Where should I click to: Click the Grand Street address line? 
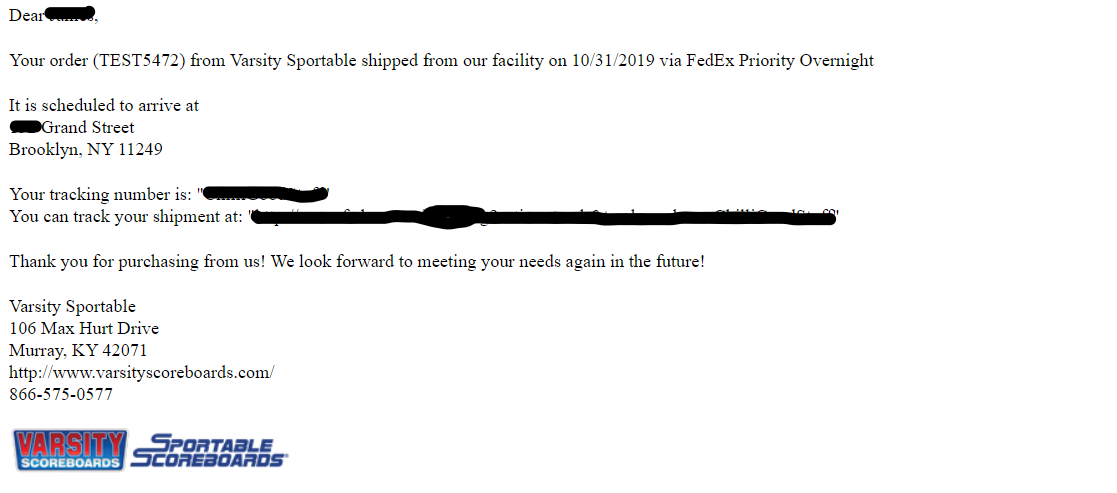(72, 128)
